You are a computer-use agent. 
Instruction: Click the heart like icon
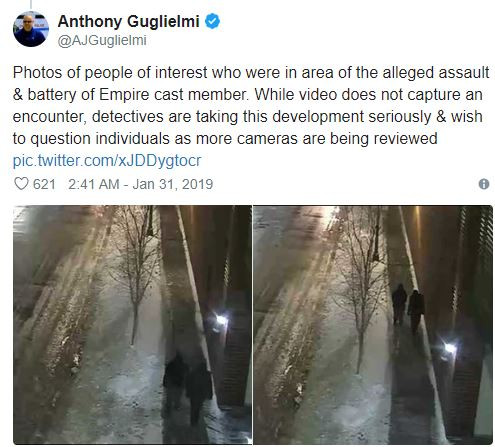click(21, 184)
